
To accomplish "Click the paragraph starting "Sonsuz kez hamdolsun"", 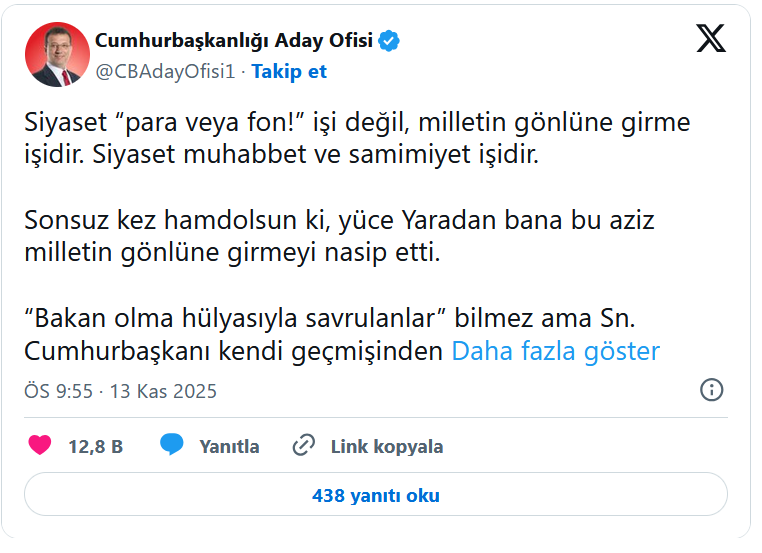I will click(339, 235).
